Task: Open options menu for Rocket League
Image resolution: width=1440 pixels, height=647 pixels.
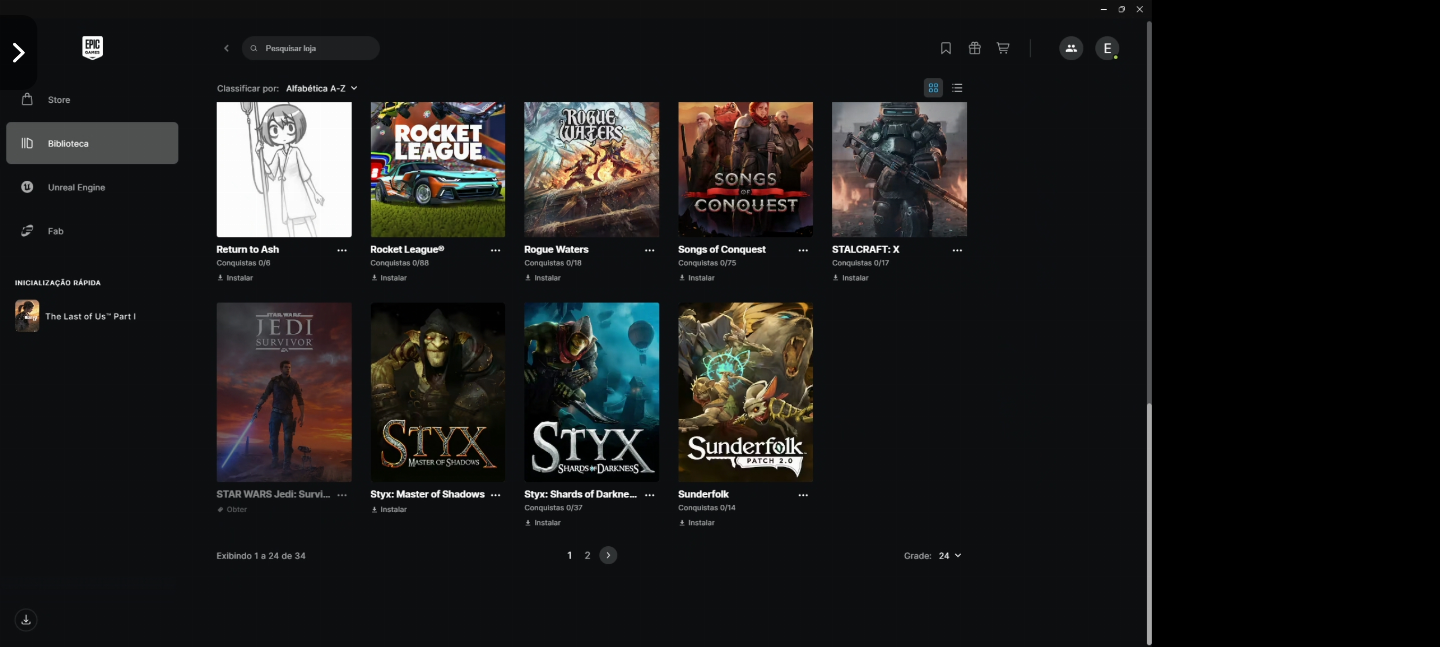Action: click(496, 250)
